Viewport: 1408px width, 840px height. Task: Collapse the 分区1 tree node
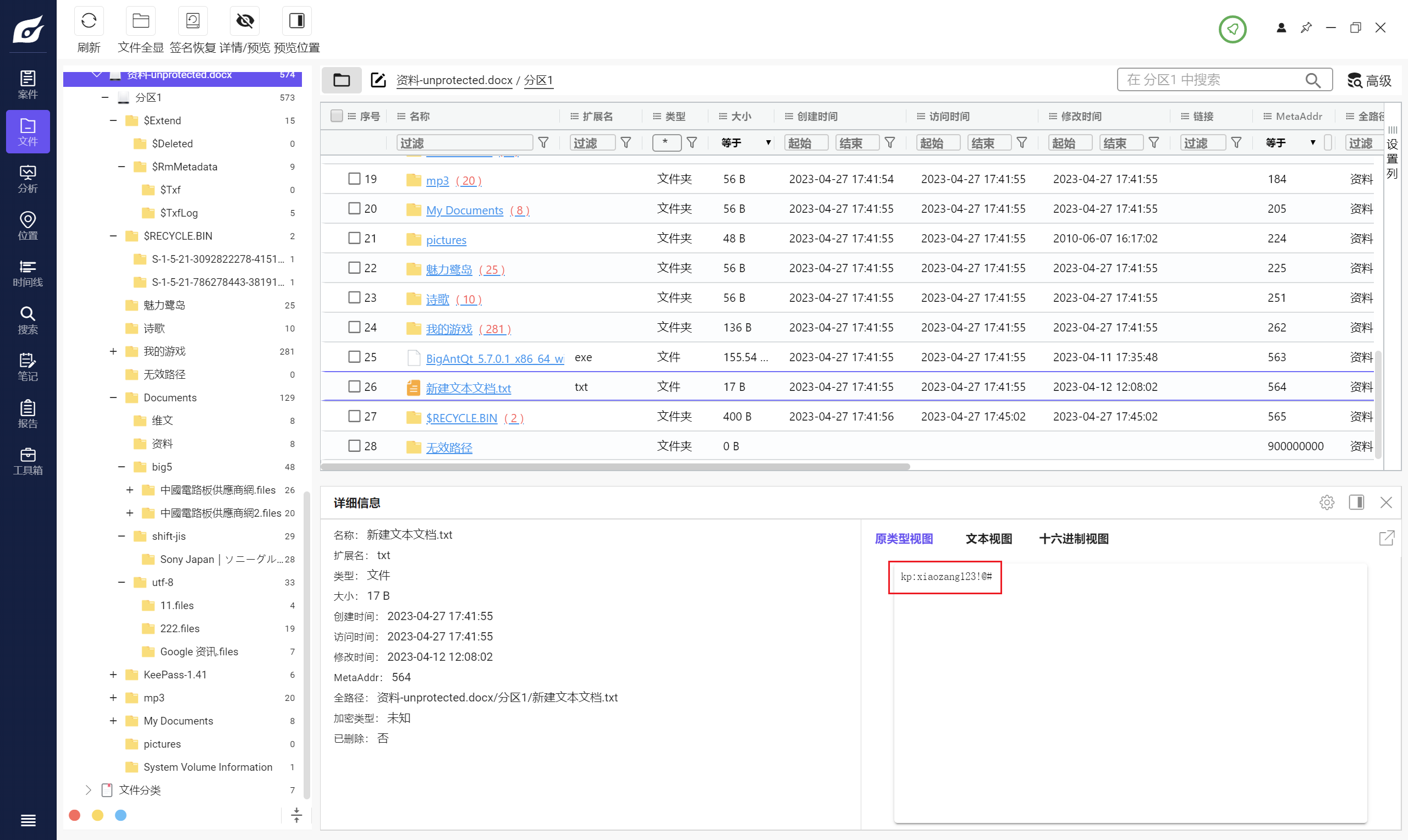click(x=105, y=97)
